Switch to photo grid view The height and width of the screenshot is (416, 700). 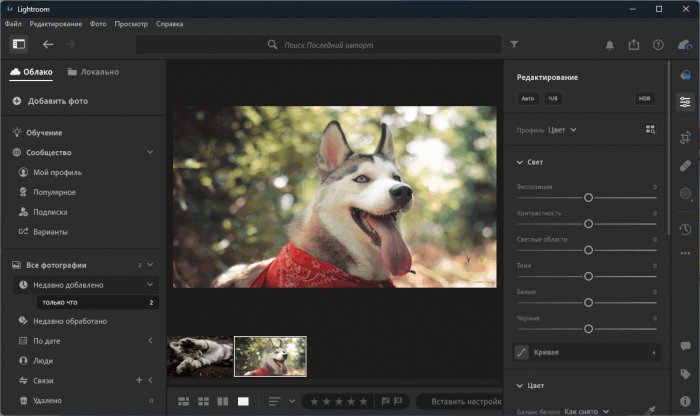183,401
